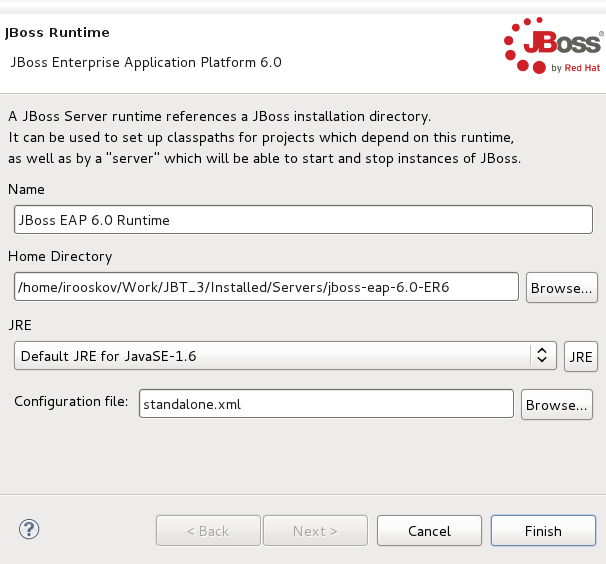Screen dimensions: 606x564
Task: Open the help question mark icon
Action: click(29, 529)
